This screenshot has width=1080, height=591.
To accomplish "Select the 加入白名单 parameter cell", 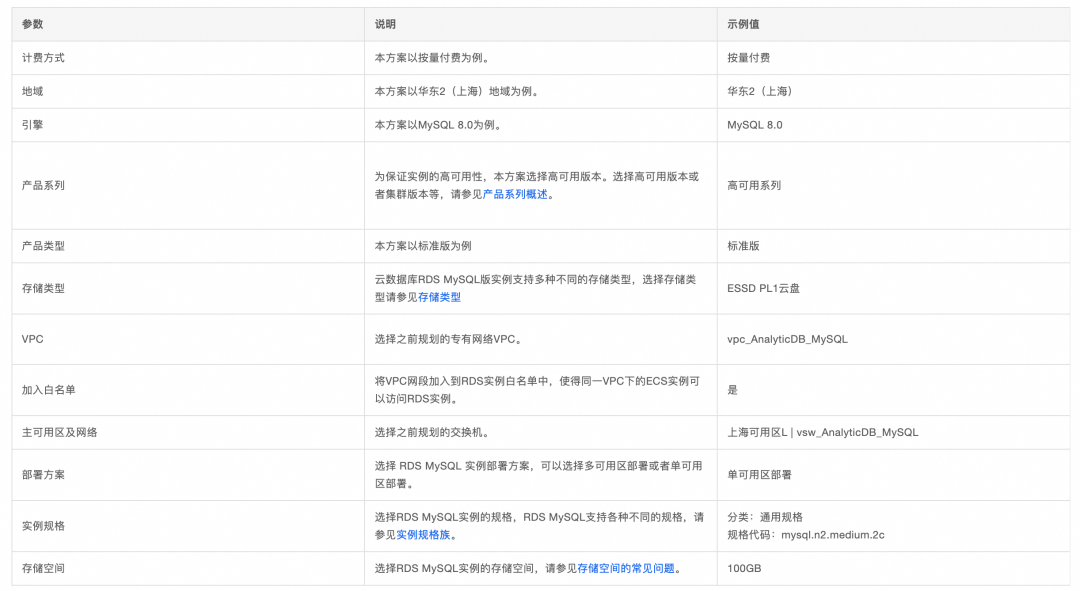I will point(188,390).
